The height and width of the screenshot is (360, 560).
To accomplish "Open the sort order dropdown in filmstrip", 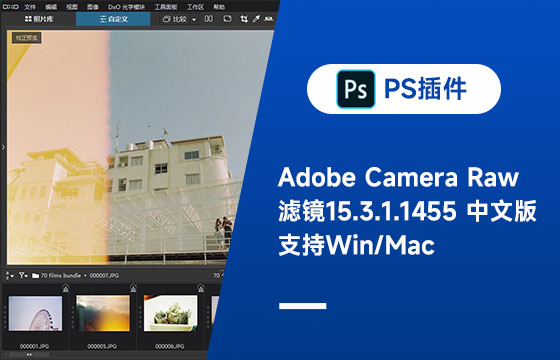I will coord(10,275).
